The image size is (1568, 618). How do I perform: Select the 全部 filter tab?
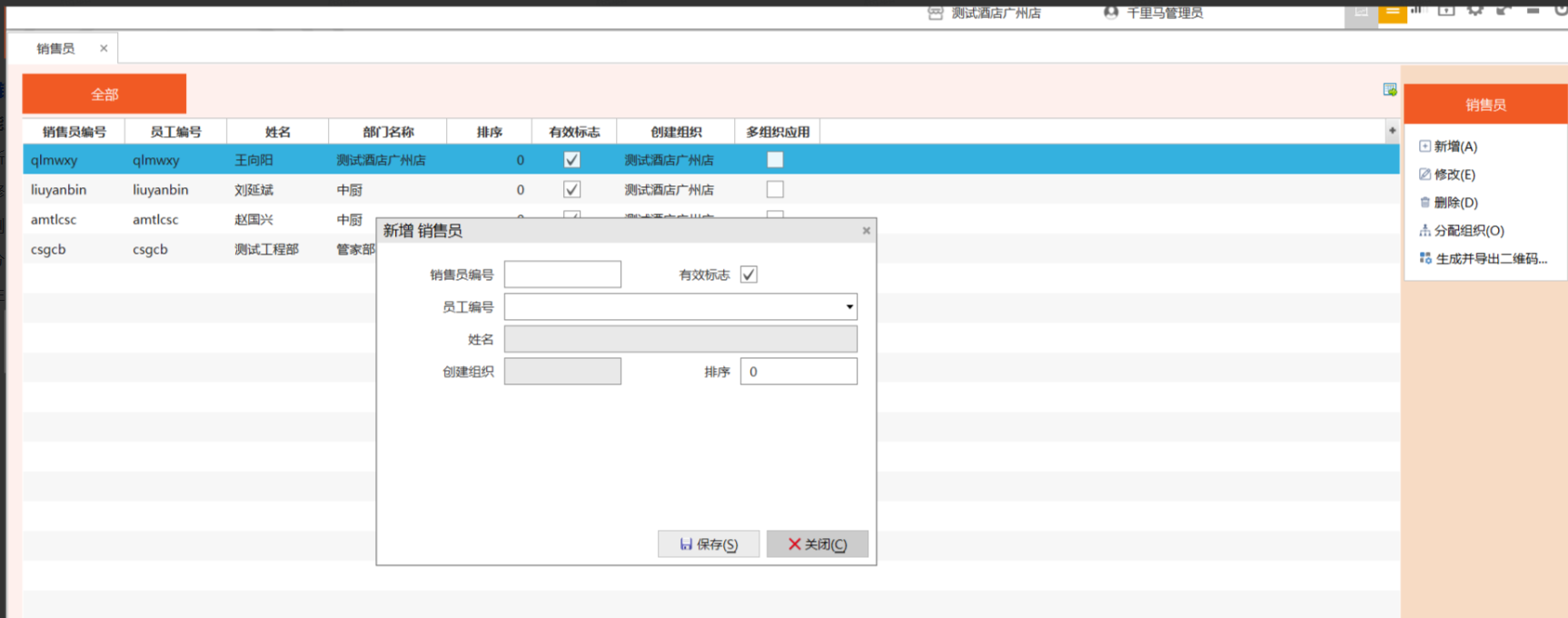pyautogui.click(x=104, y=95)
